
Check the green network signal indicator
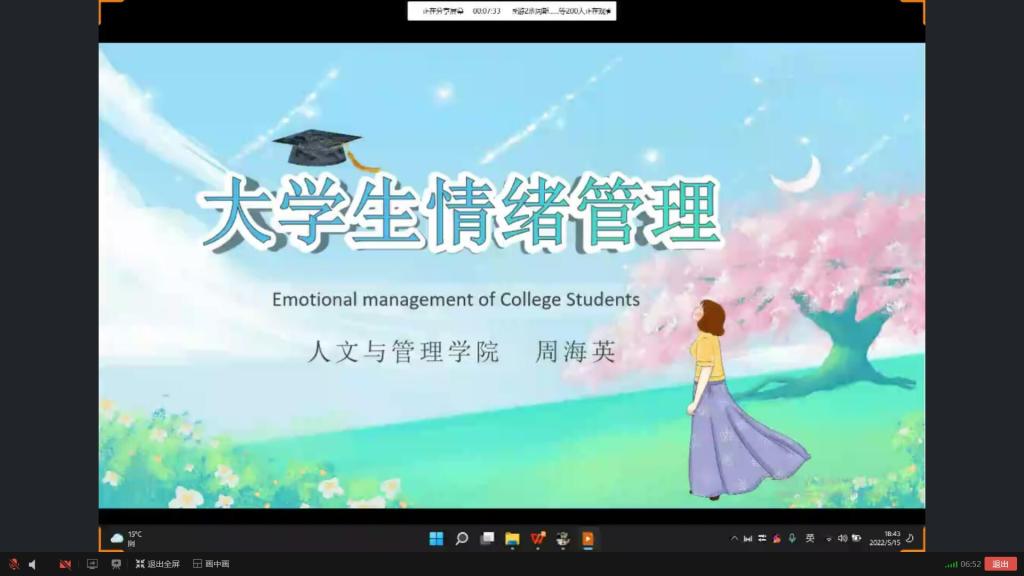click(951, 564)
